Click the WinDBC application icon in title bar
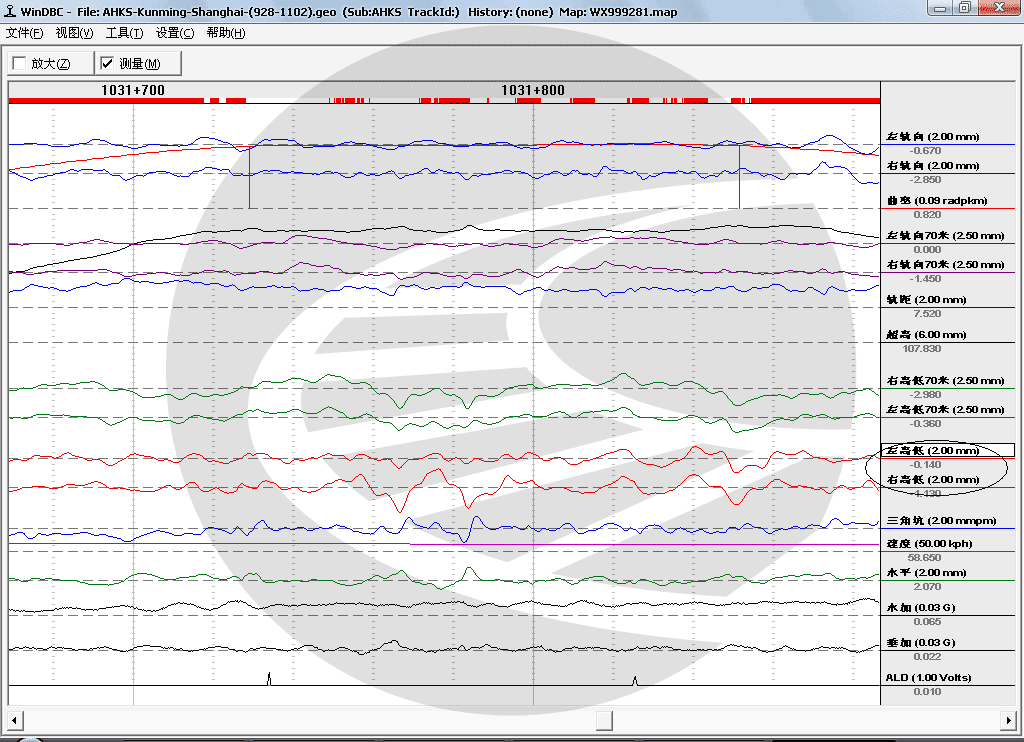Viewport: 1024px width, 742px height. tap(10, 11)
